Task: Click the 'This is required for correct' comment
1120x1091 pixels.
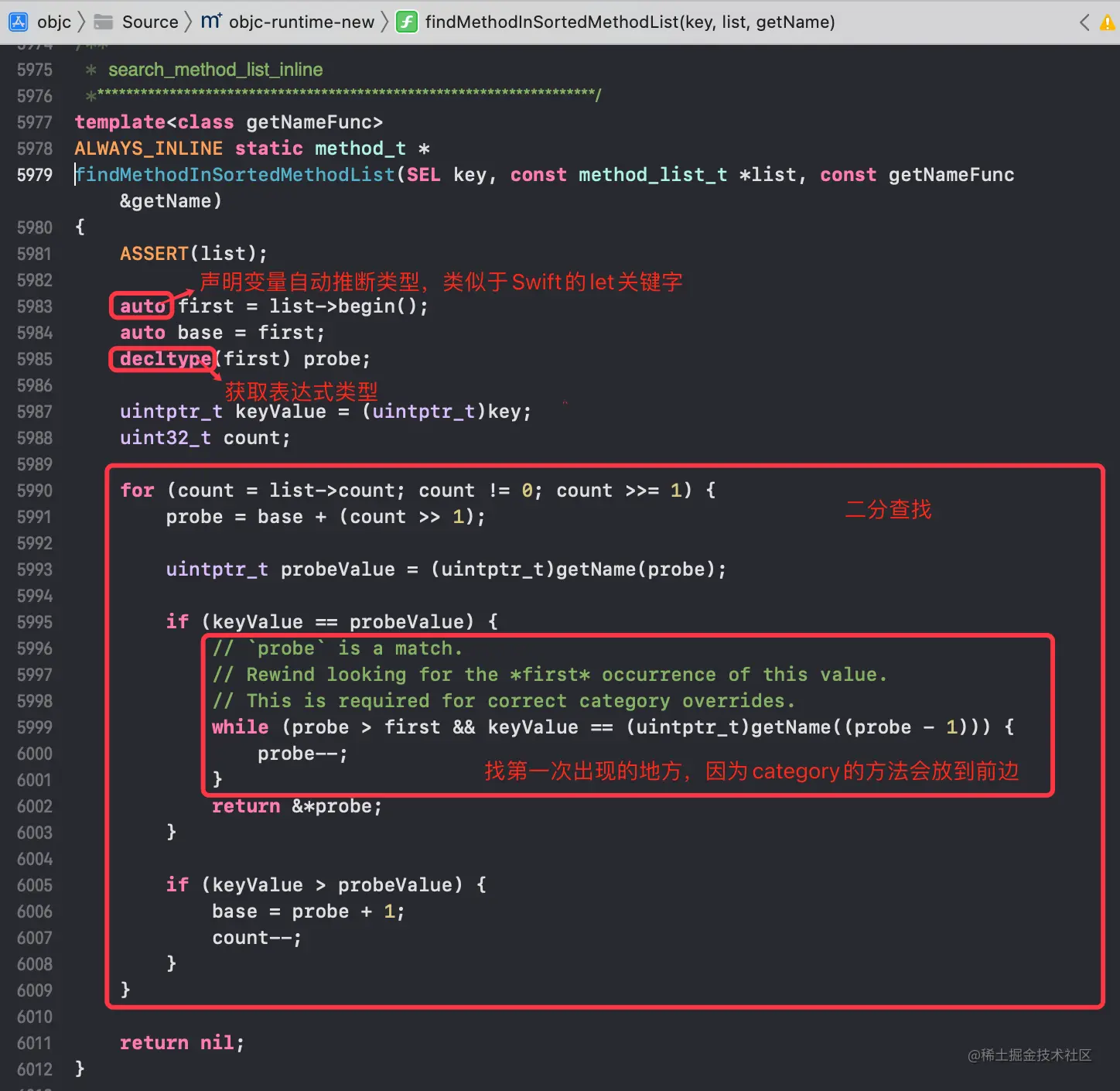Action: [504, 701]
